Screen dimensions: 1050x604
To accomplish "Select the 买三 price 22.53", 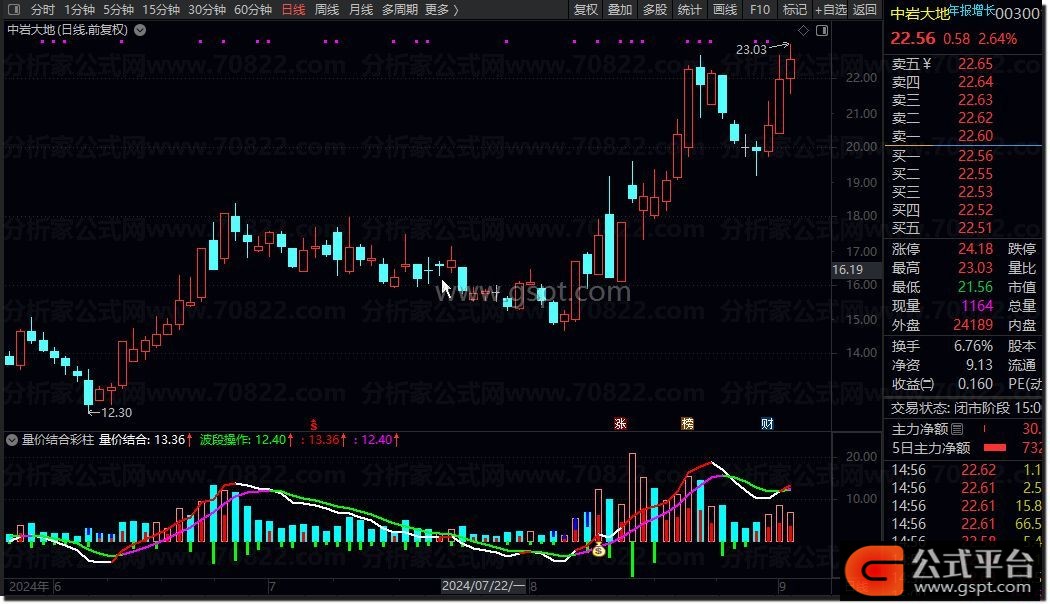I will point(975,192).
